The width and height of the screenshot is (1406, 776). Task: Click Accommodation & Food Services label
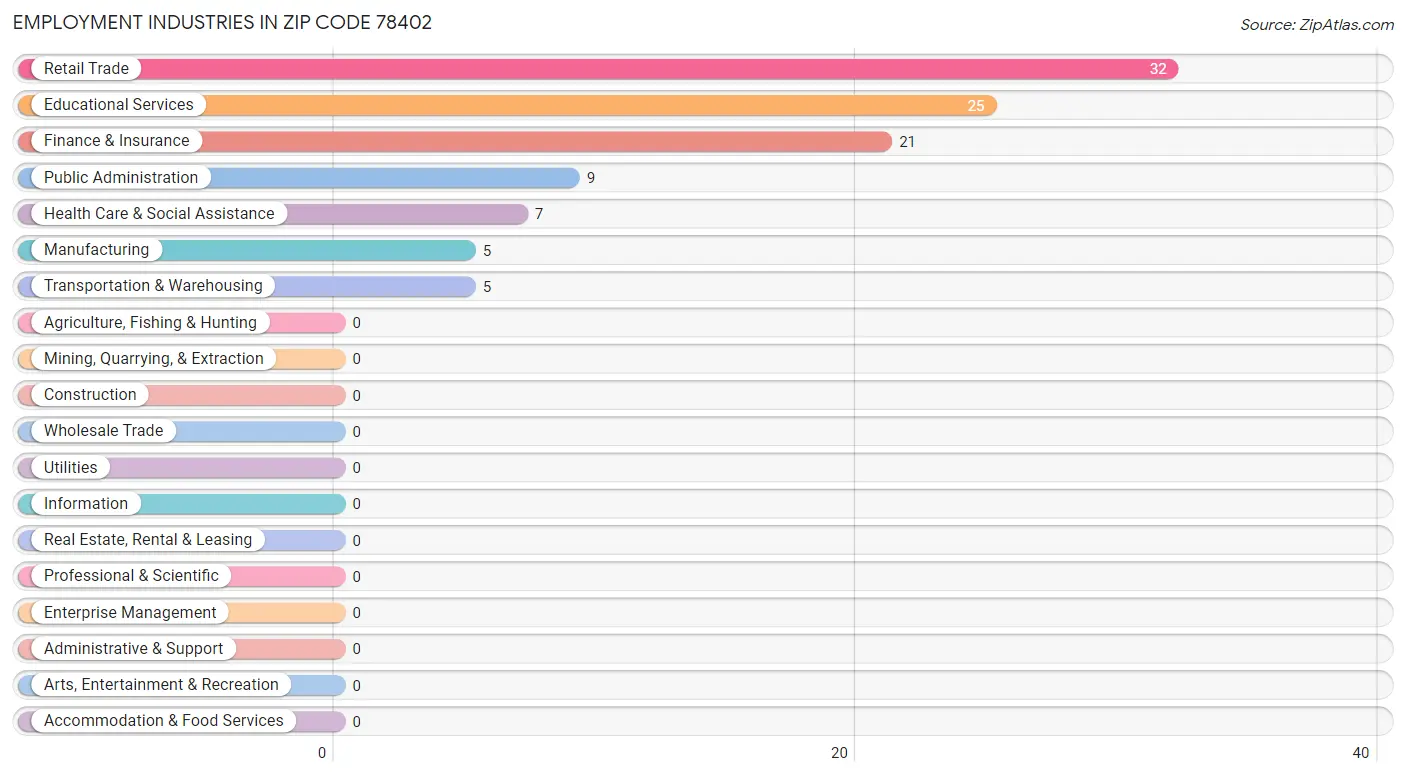(x=164, y=721)
